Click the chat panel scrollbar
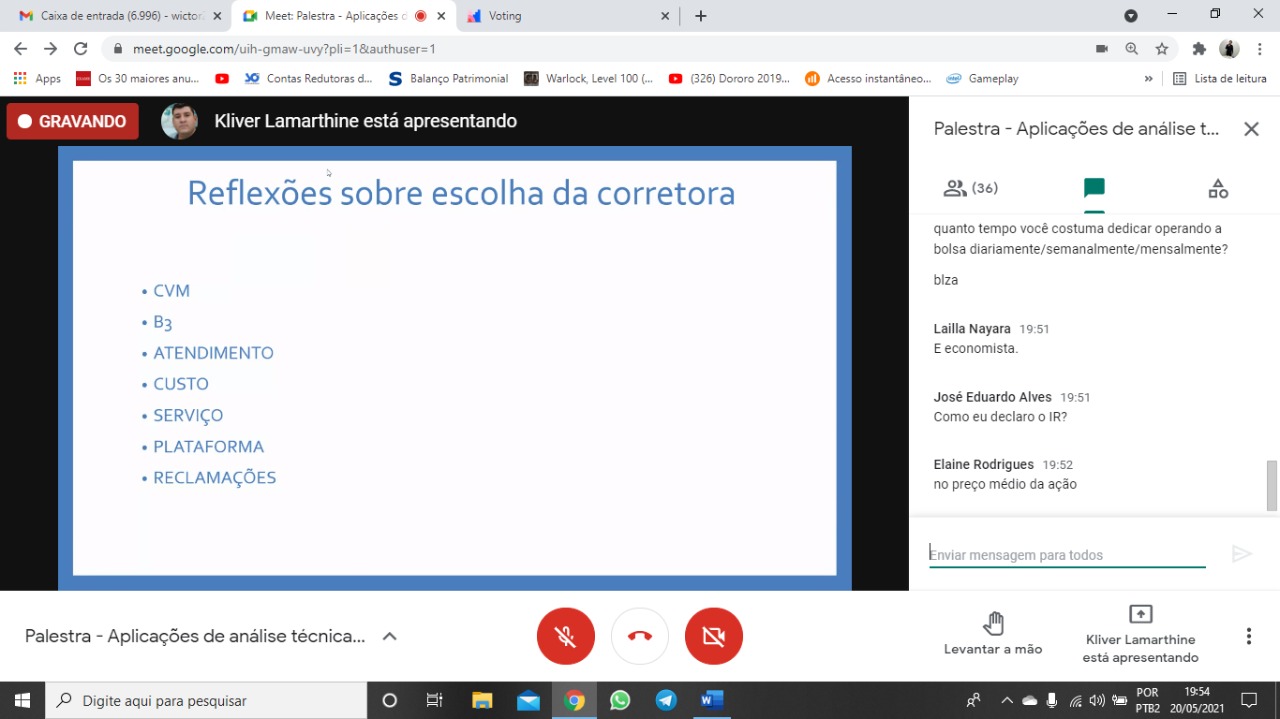 pyautogui.click(x=1272, y=486)
